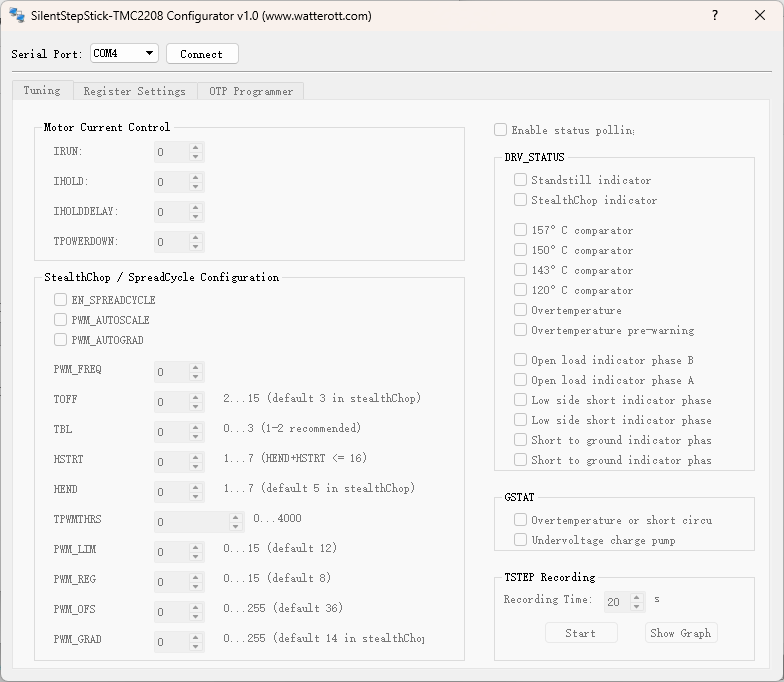Switch to the Tuning tab
This screenshot has height=682, width=784.
click(x=42, y=90)
